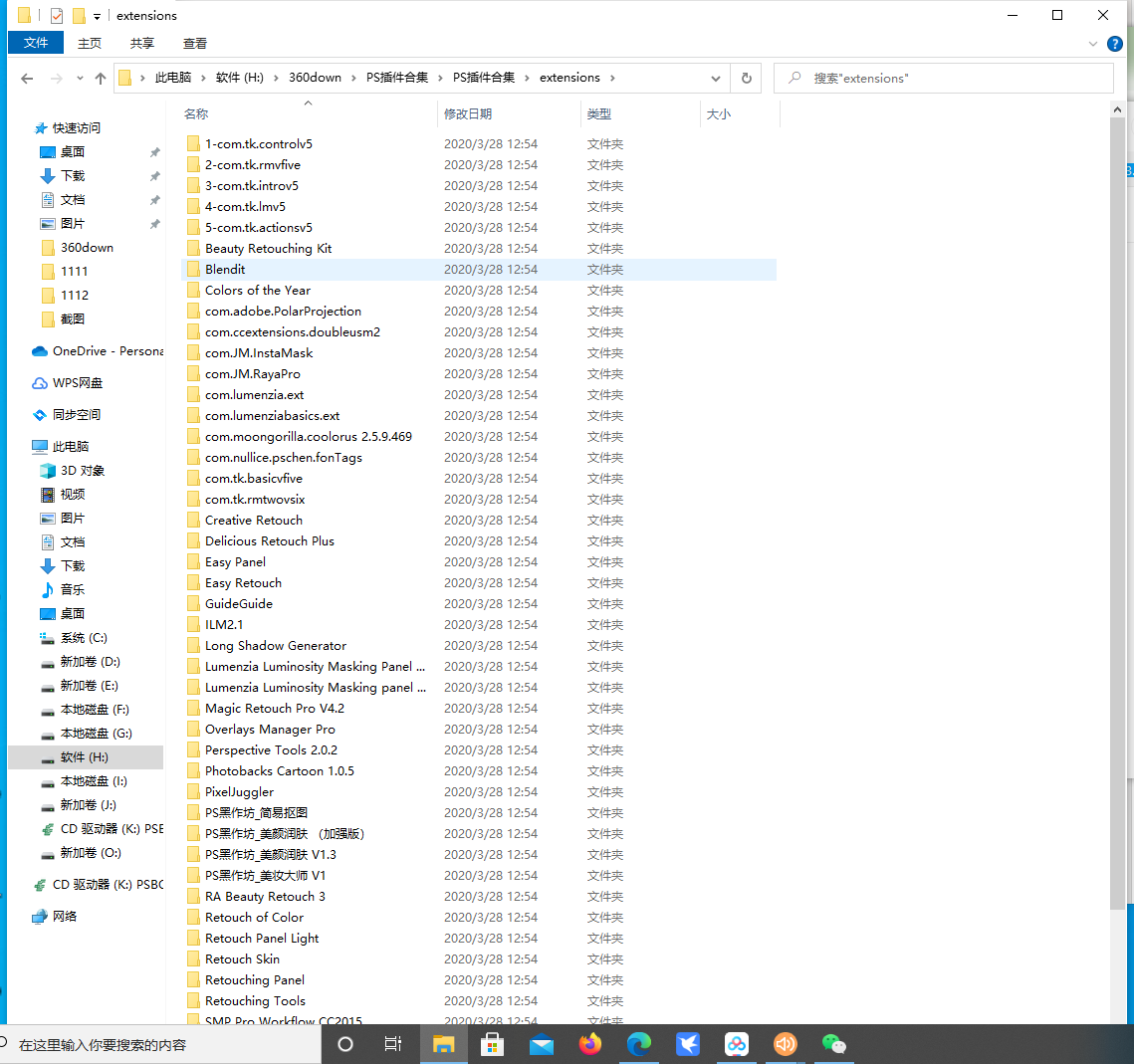The width and height of the screenshot is (1134, 1064).
Task: Select 系统 (C:) drive in sidebar
Action: 74,638
